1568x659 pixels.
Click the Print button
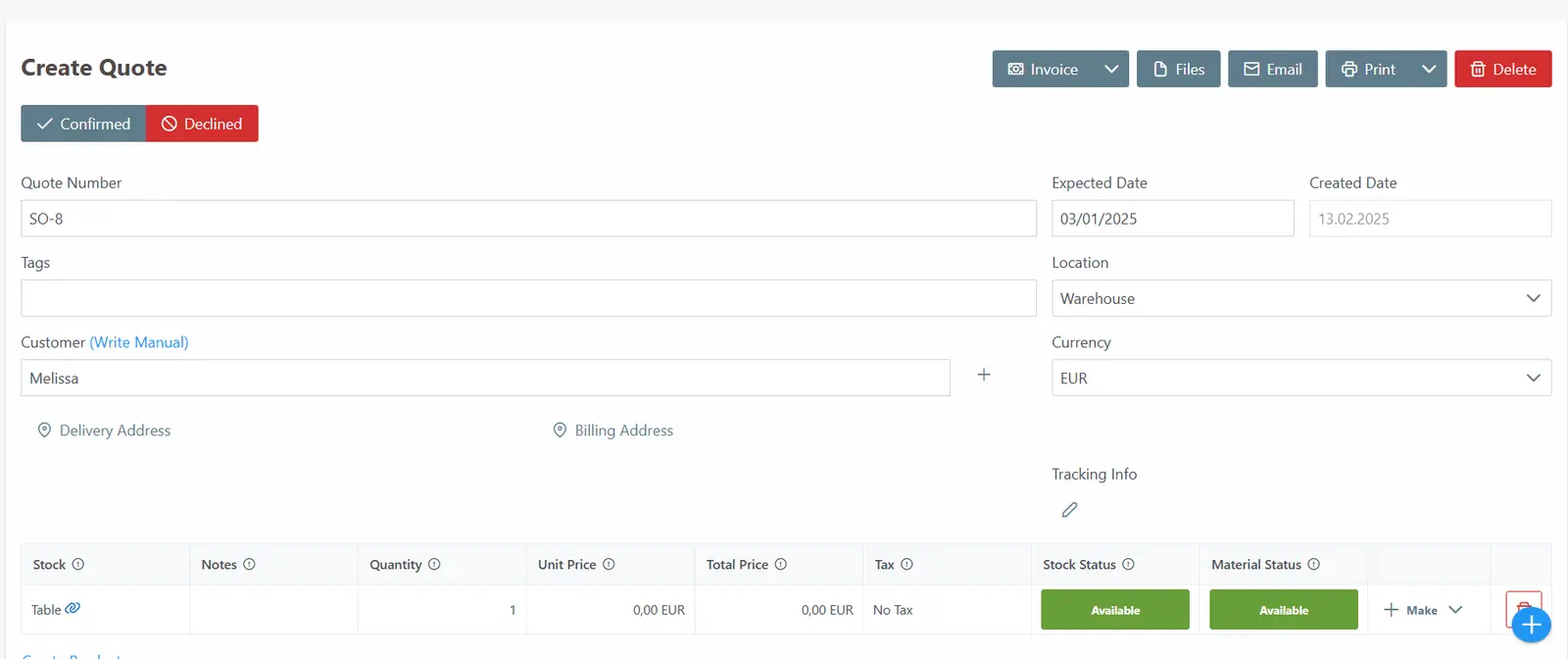tap(1368, 69)
